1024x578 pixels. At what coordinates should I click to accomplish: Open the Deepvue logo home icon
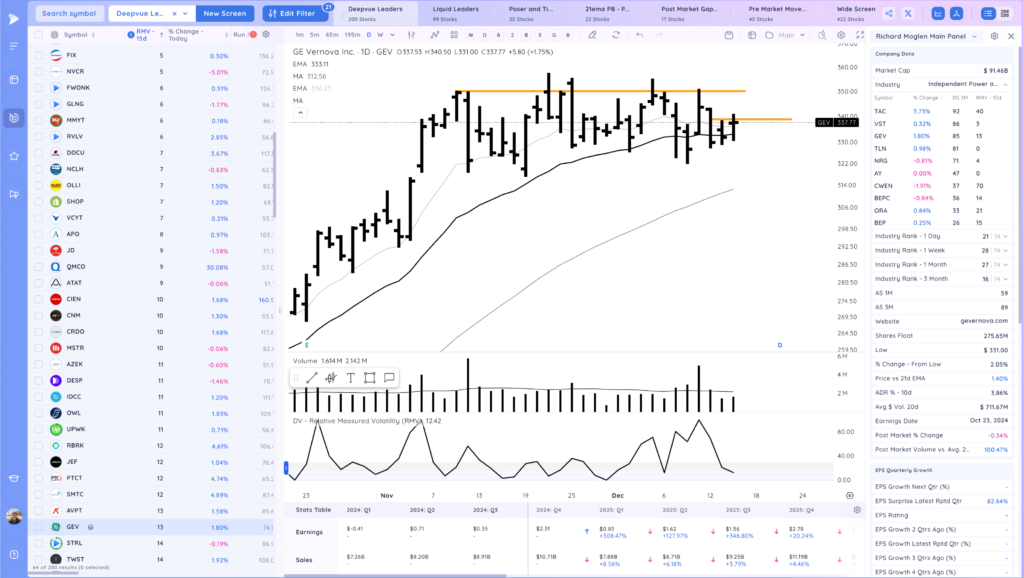pos(14,19)
